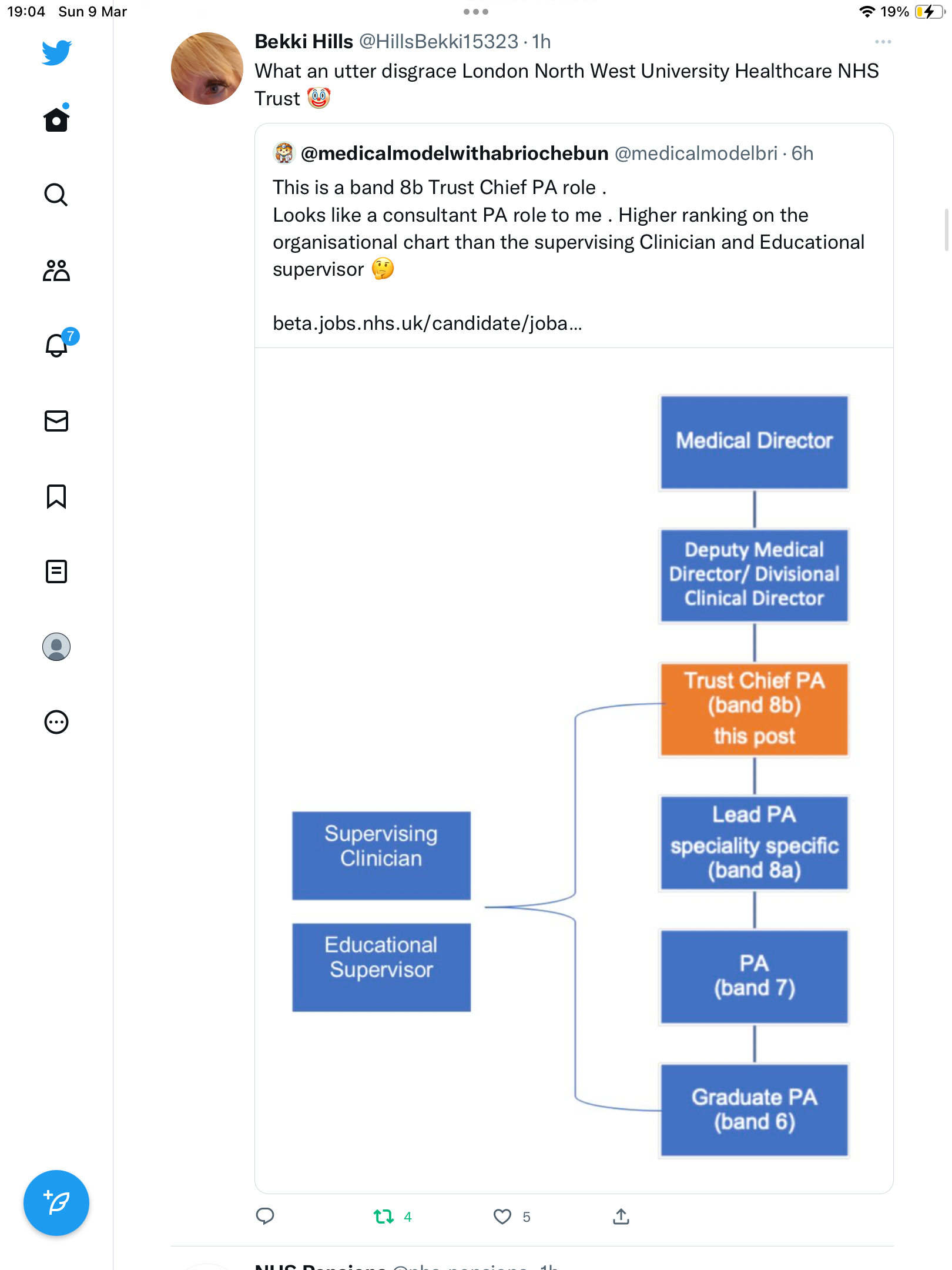Image resolution: width=952 pixels, height=1270 pixels.
Task: Open the Lists icon in sidebar
Action: click(56, 571)
